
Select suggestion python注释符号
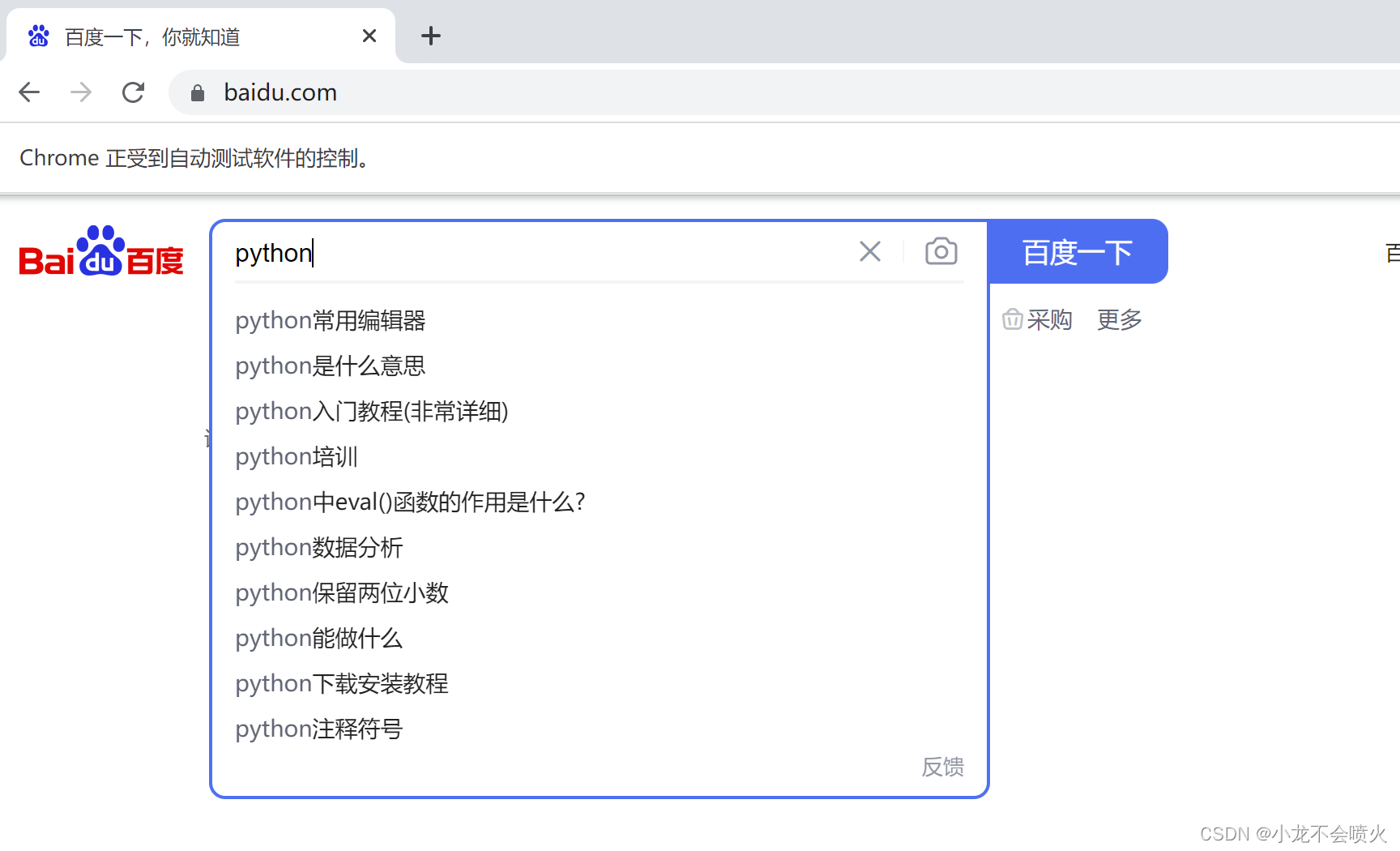pyautogui.click(x=600, y=729)
